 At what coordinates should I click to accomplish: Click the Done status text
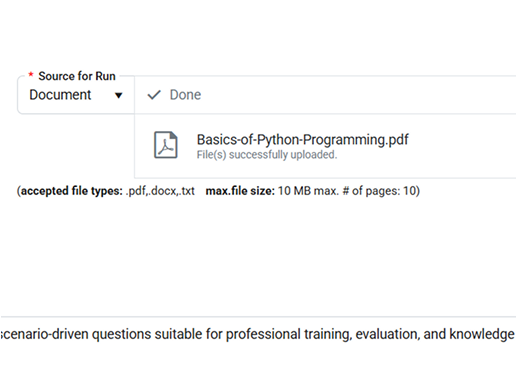(185, 95)
